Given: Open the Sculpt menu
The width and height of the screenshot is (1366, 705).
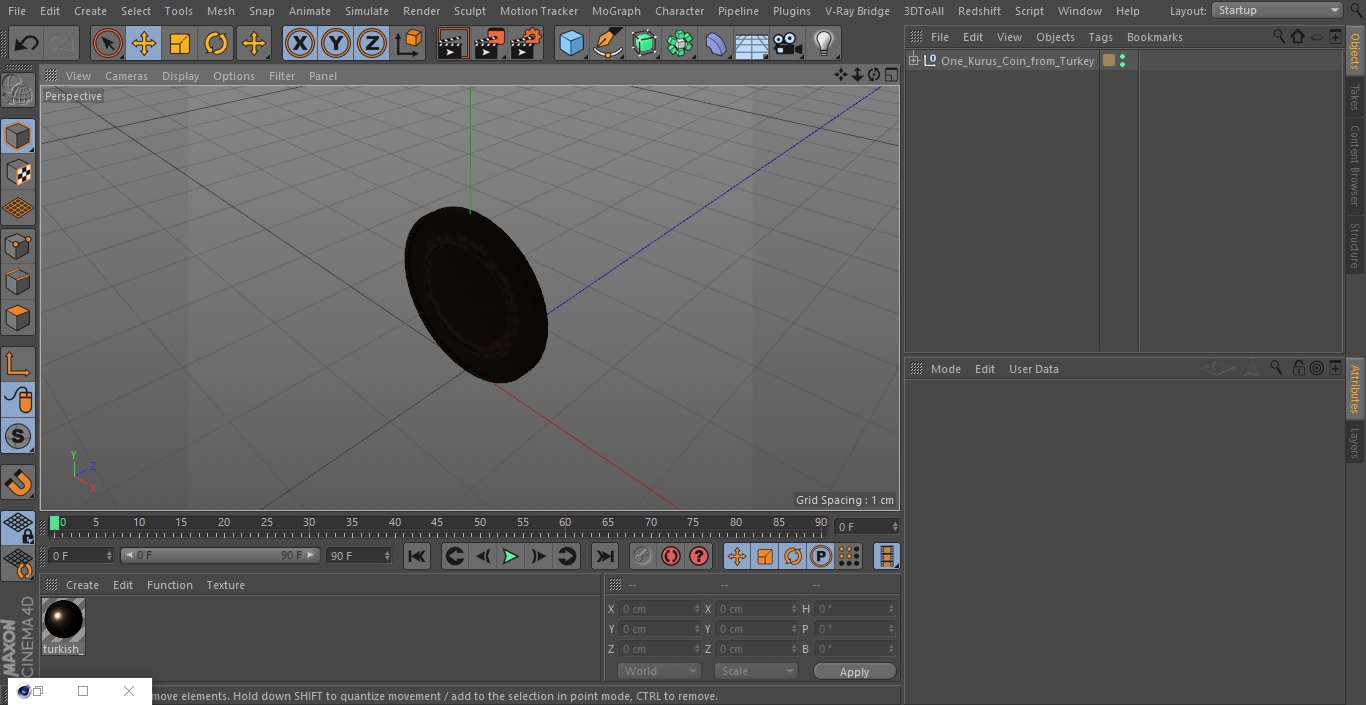Looking at the screenshot, I should click(x=469, y=11).
